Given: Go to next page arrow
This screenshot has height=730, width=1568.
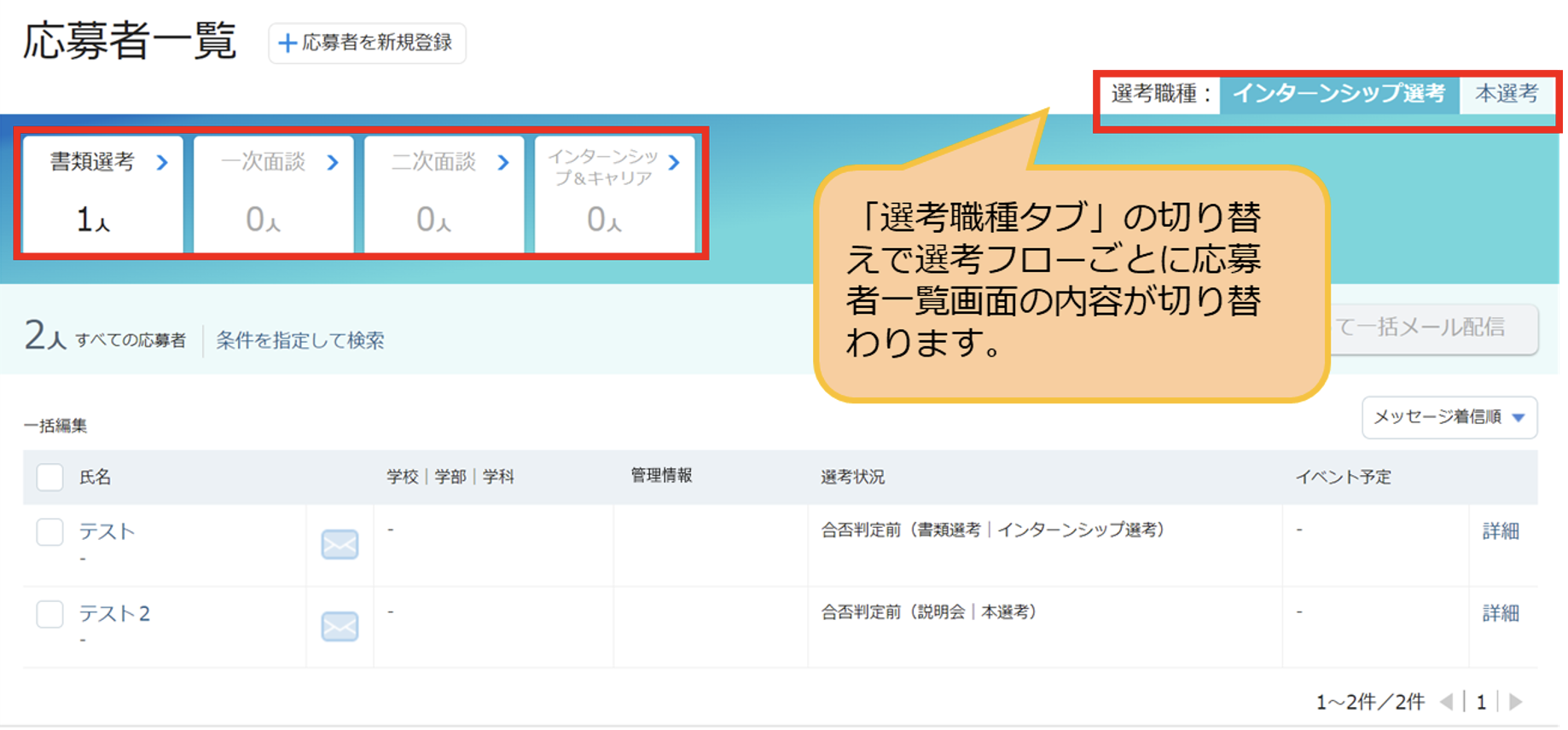Looking at the screenshot, I should point(1516,702).
